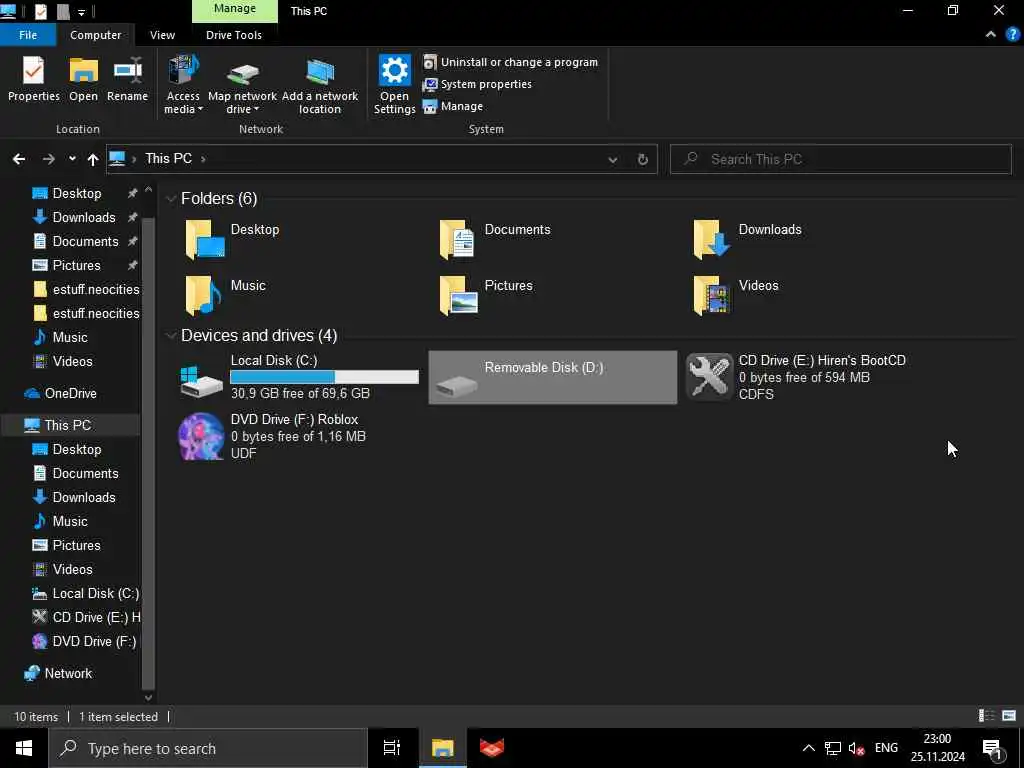Click the muted volume tray icon
This screenshot has height=768, width=1024.
856,748
